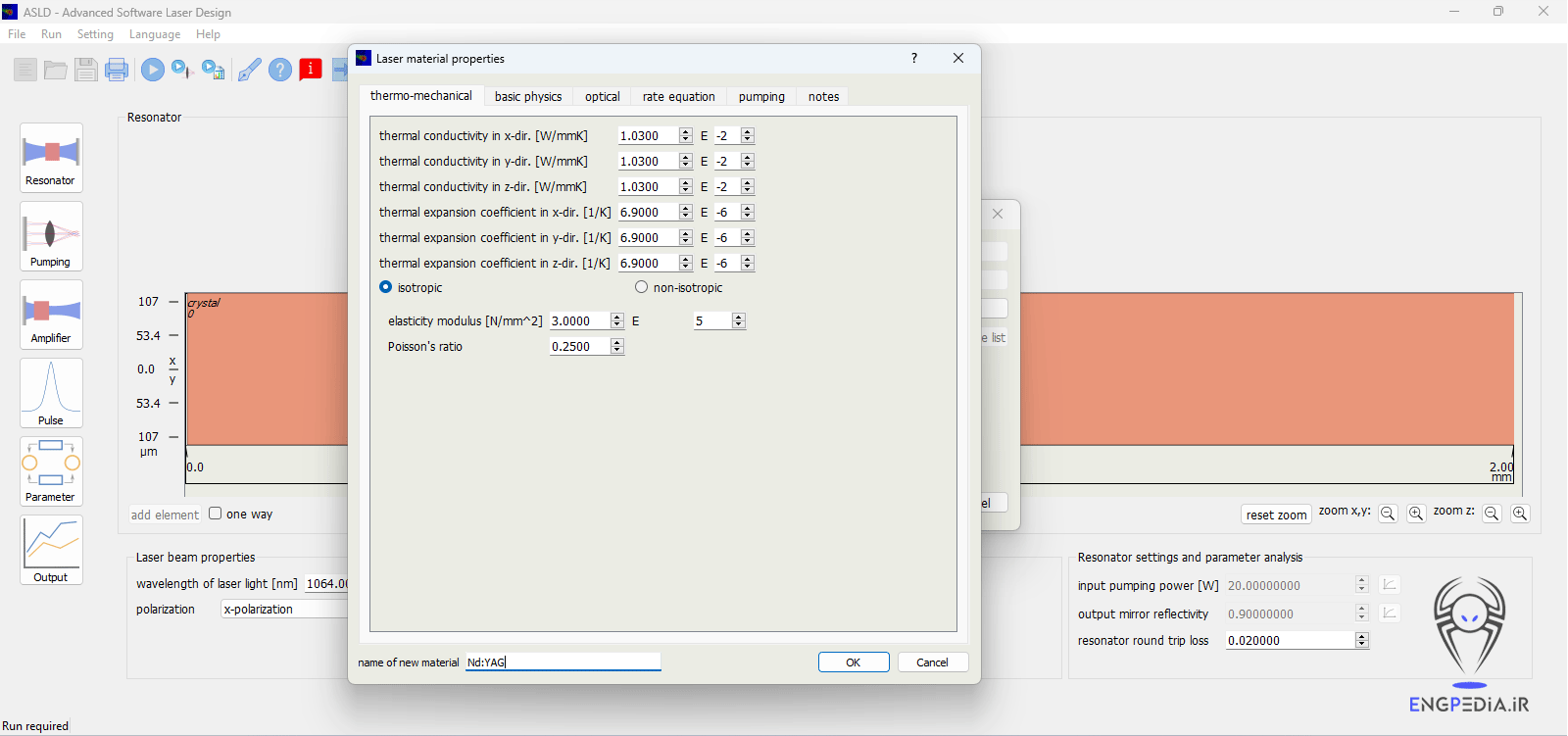The height and width of the screenshot is (736, 1568).
Task: Click the name of new material field
Action: (563, 662)
